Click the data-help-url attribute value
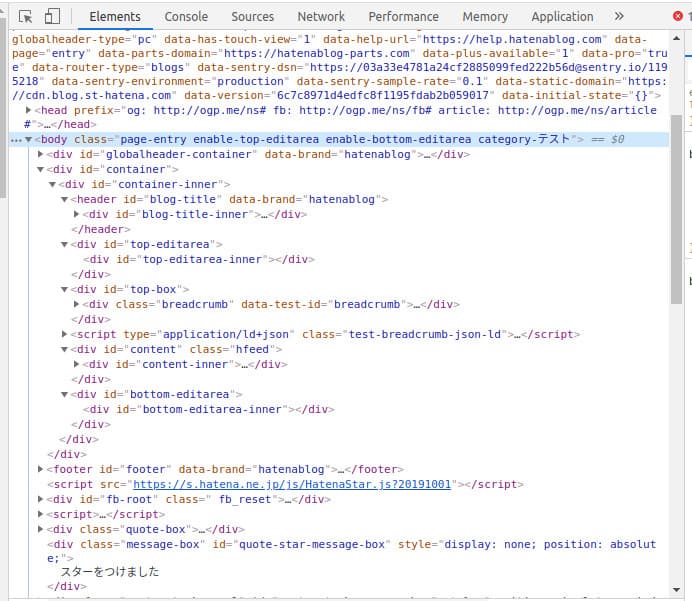 [512, 39]
